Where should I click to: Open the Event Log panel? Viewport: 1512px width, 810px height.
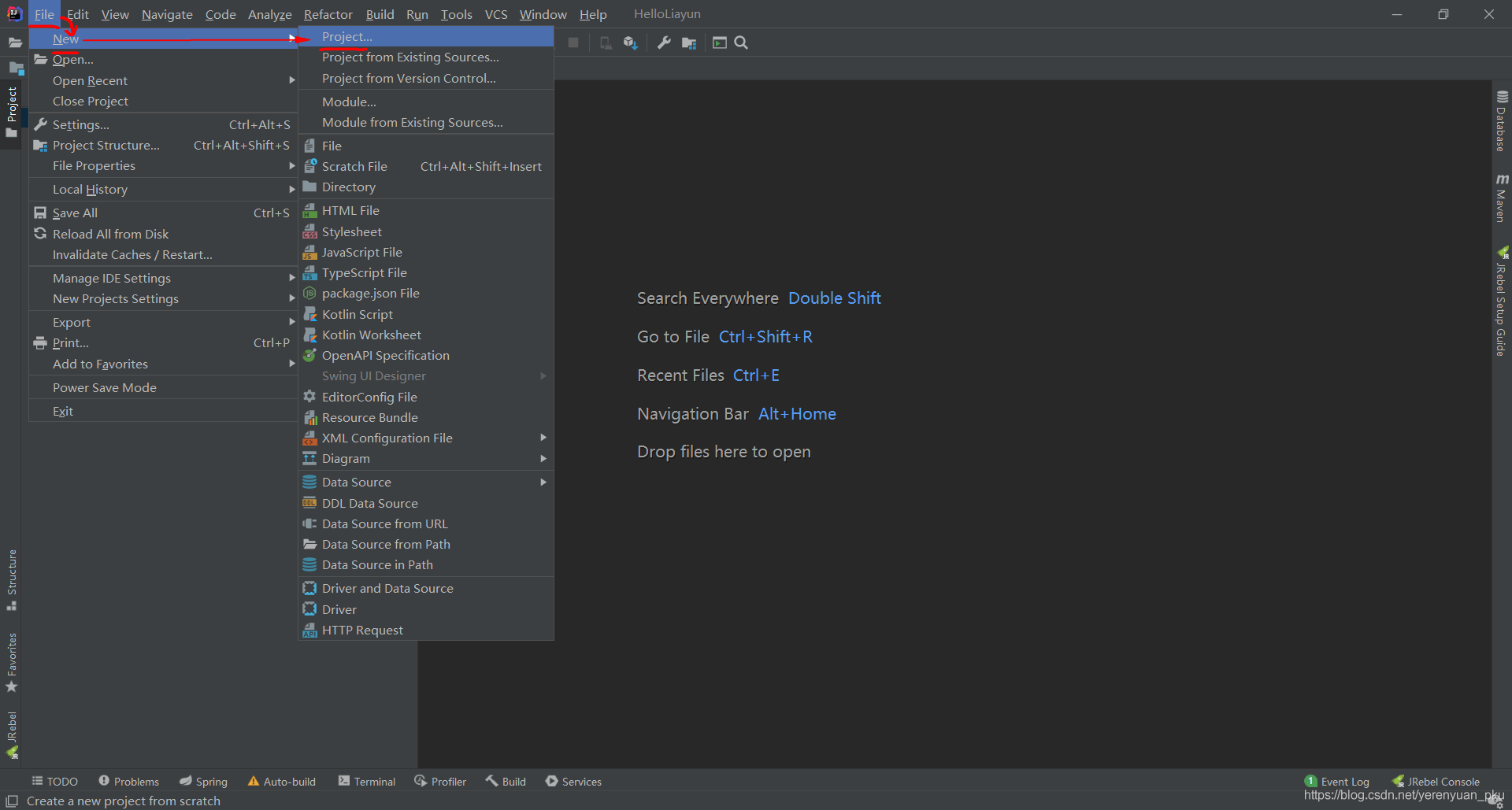[x=1337, y=782]
